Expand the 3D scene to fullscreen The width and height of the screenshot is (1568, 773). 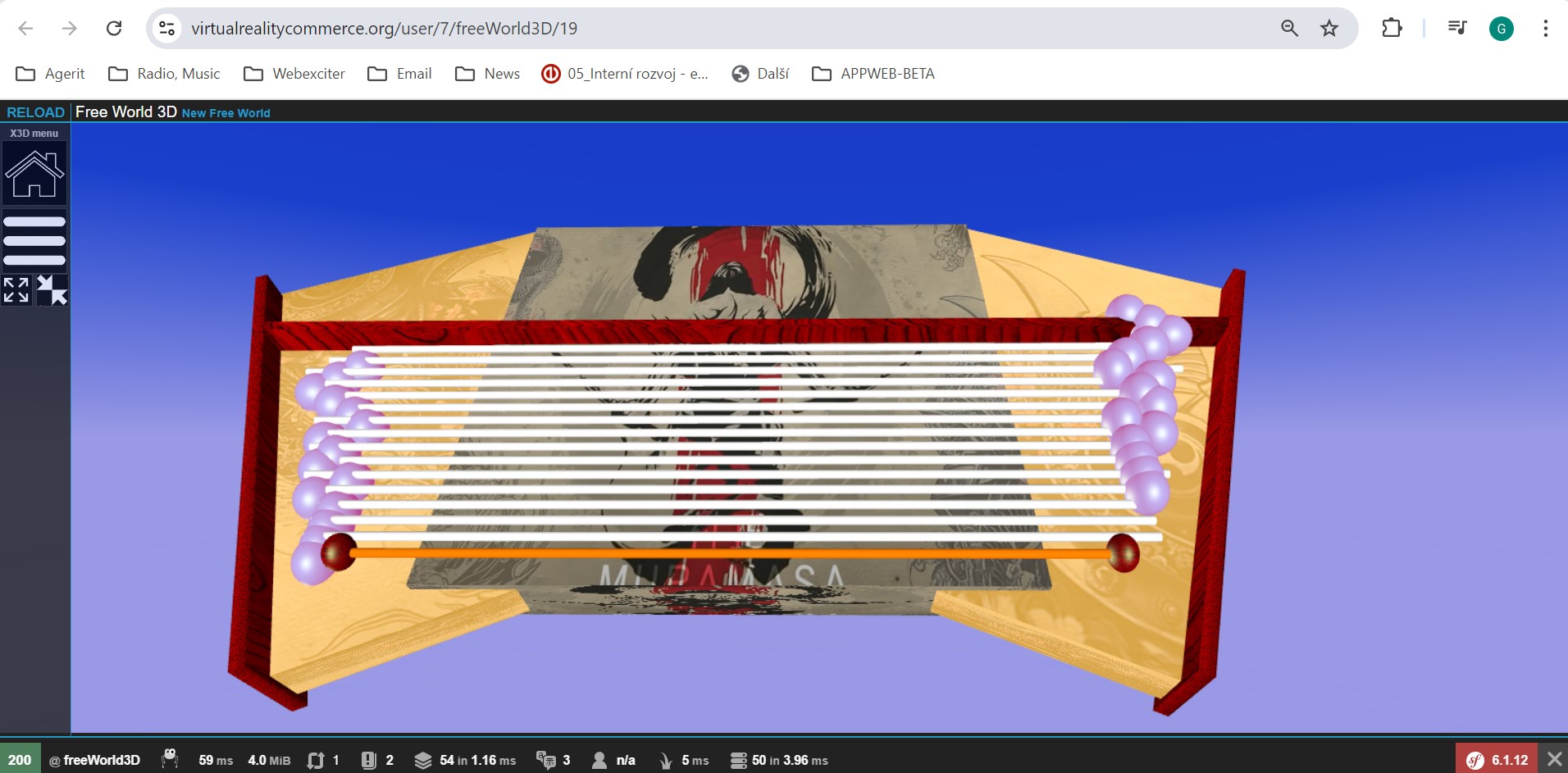point(16,290)
